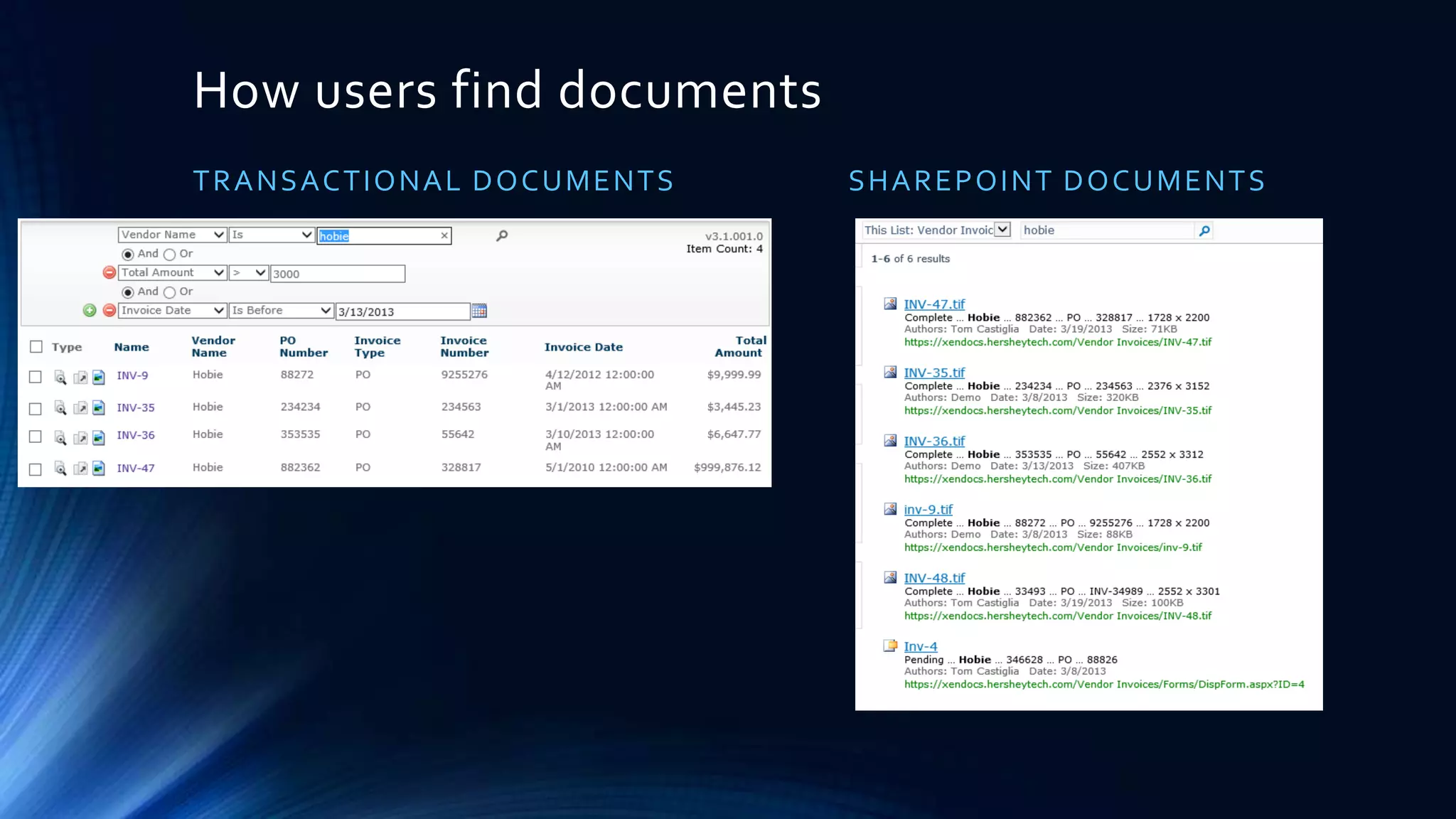This screenshot has height=819, width=1456.
Task: Open the Total Amount field dropdown
Action: click(x=172, y=272)
